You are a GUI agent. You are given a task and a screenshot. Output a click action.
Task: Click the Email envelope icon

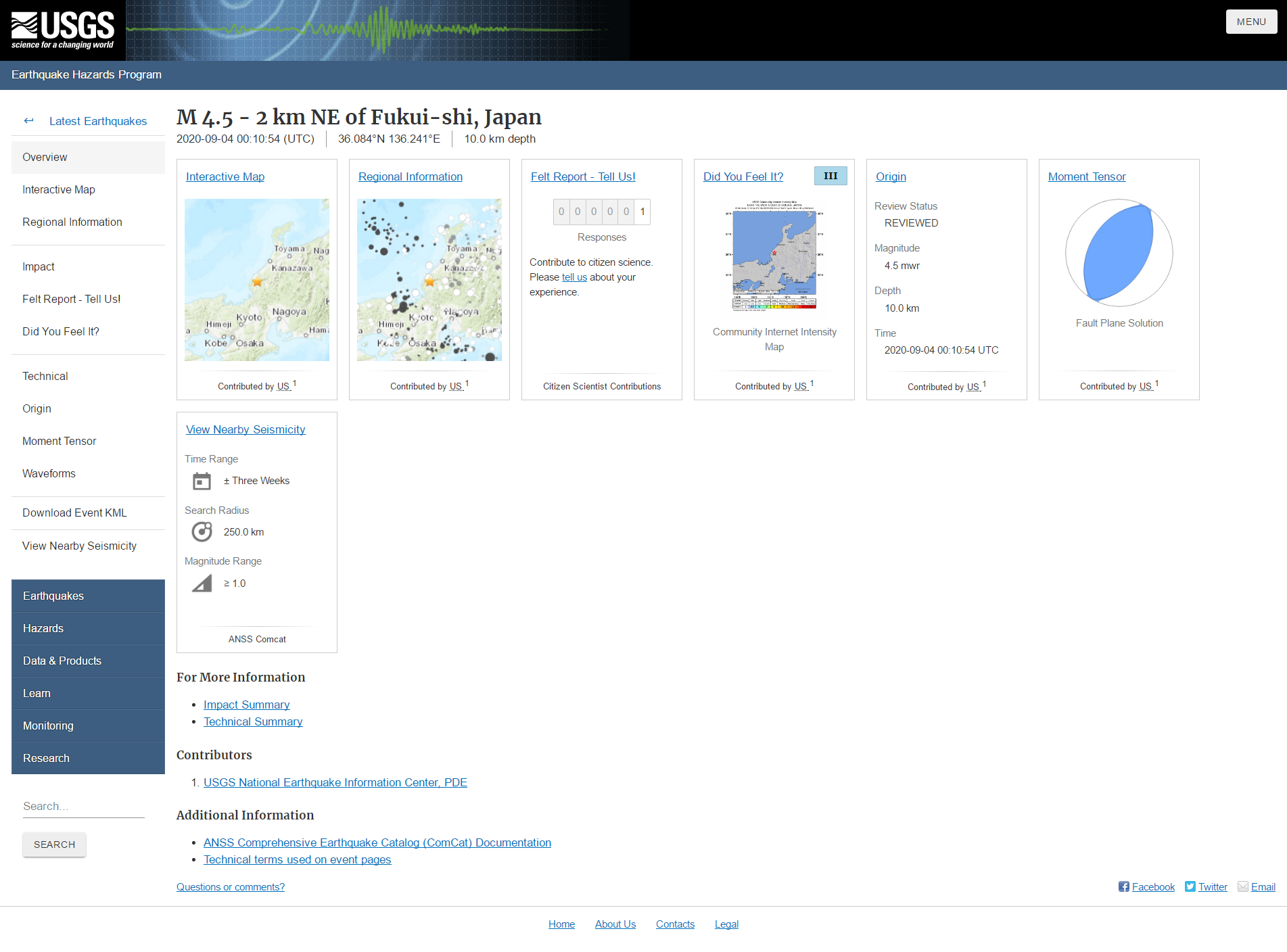(1242, 886)
